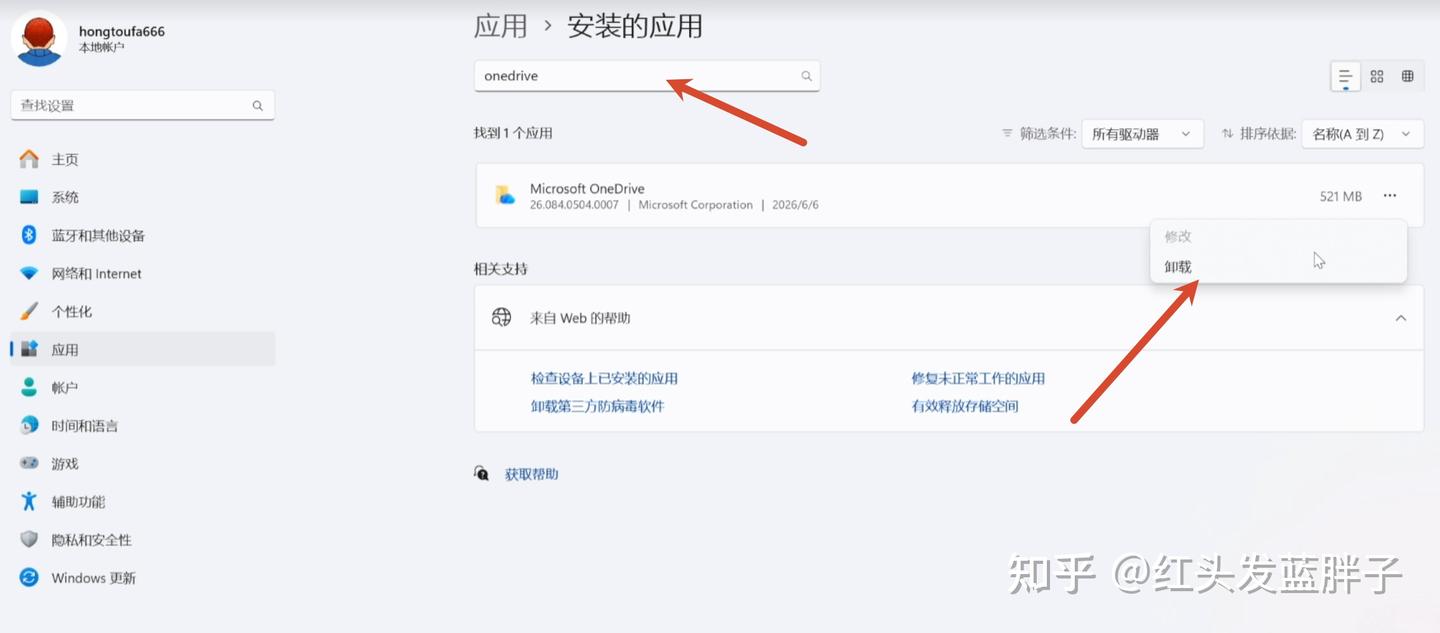Open 蓝牙和其他设备 settings page

(x=142, y=235)
